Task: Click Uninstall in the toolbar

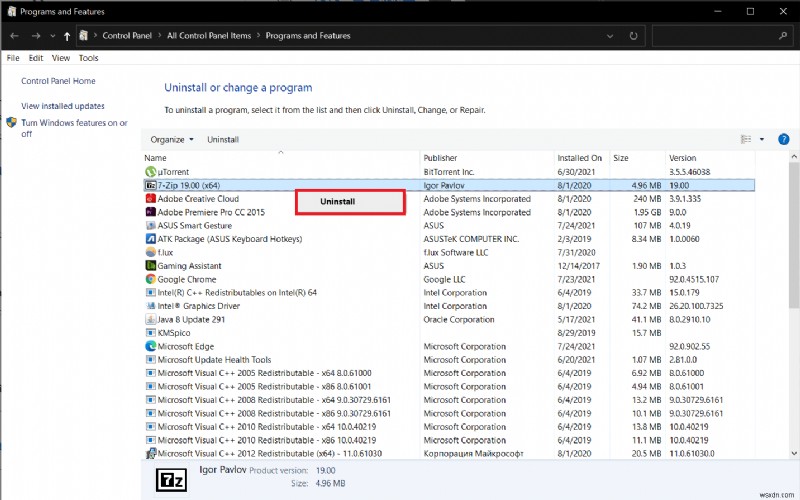Action: point(223,139)
